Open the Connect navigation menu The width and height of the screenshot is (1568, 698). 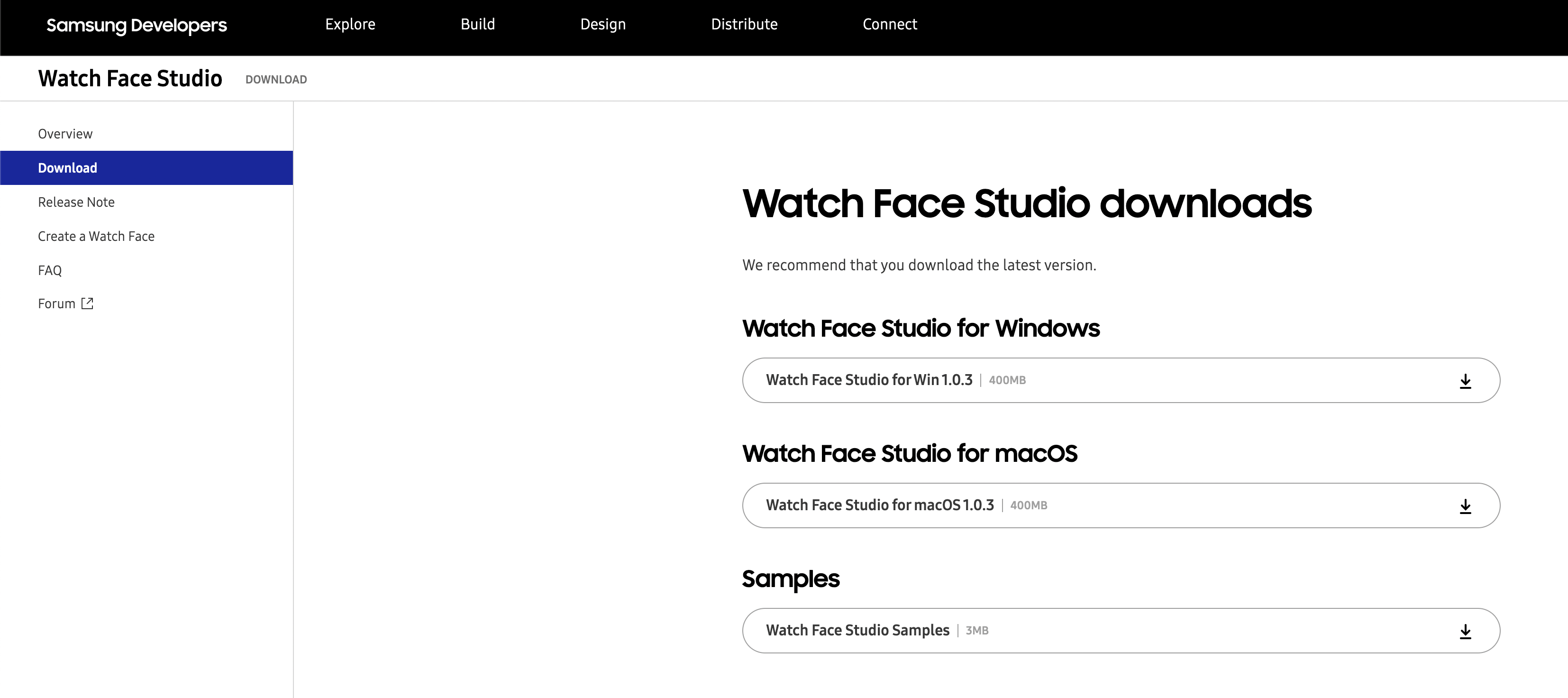tap(889, 24)
